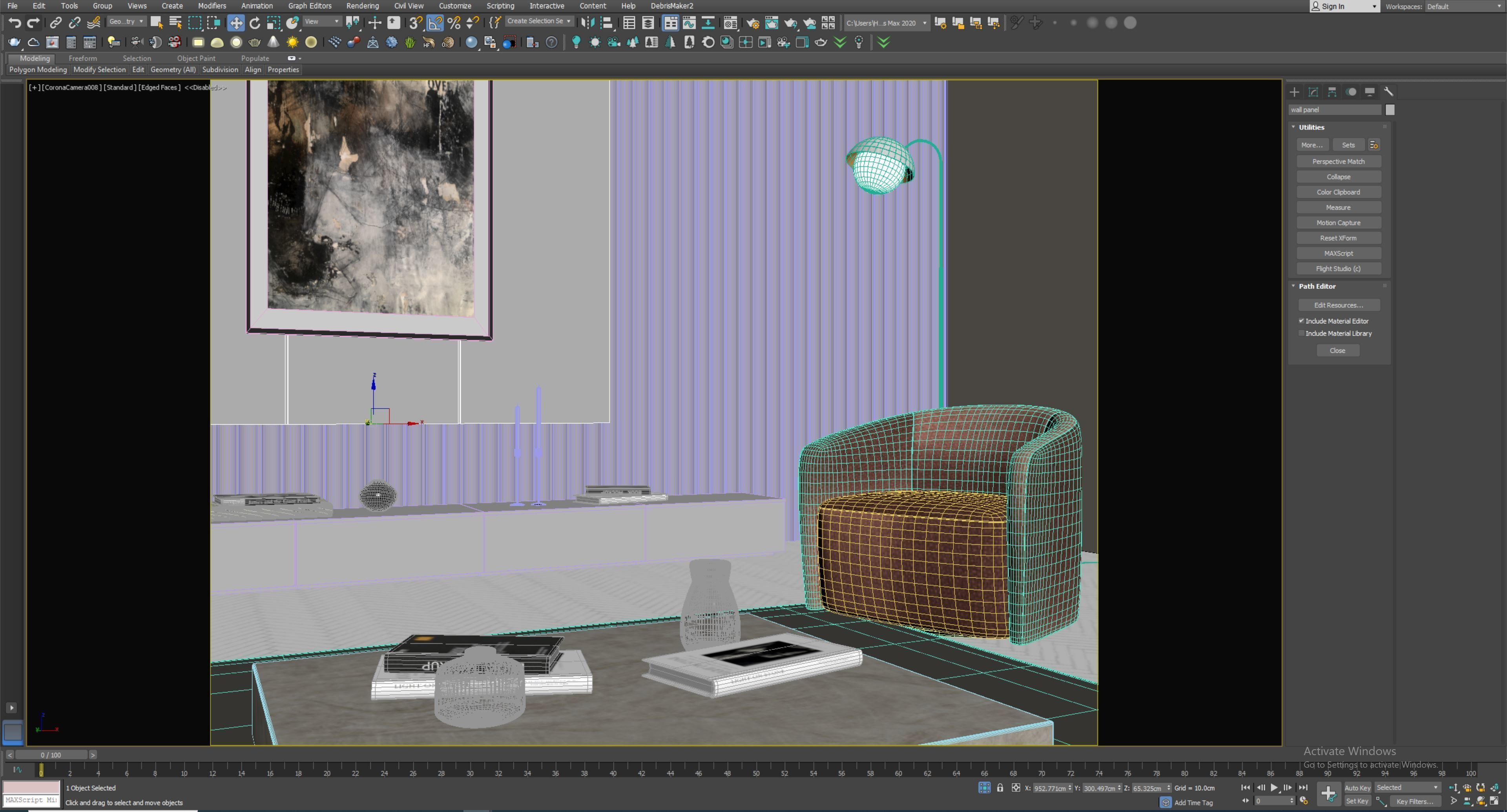Toggle the Angle Snap button
The image size is (1507, 812).
435,23
